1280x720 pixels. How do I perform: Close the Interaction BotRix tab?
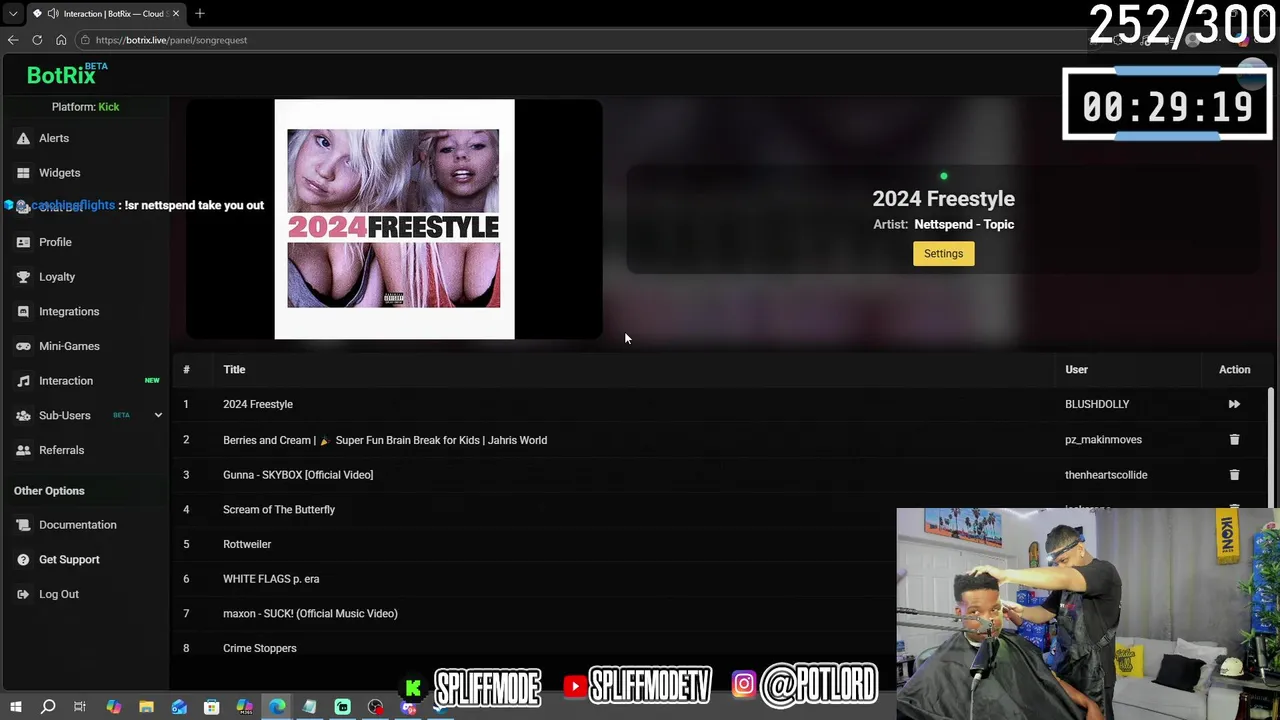point(176,13)
